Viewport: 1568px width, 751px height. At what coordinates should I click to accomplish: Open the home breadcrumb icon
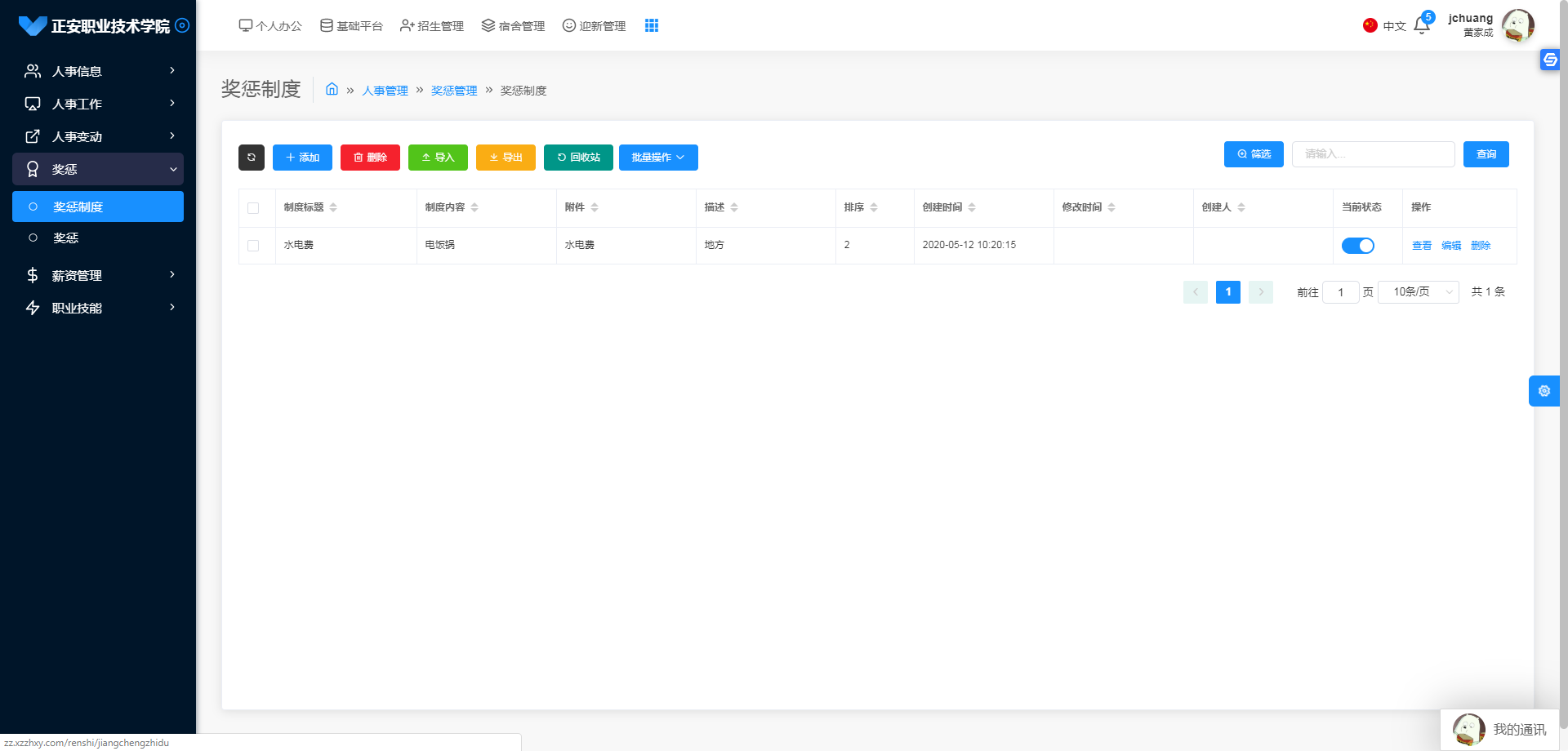click(x=332, y=90)
